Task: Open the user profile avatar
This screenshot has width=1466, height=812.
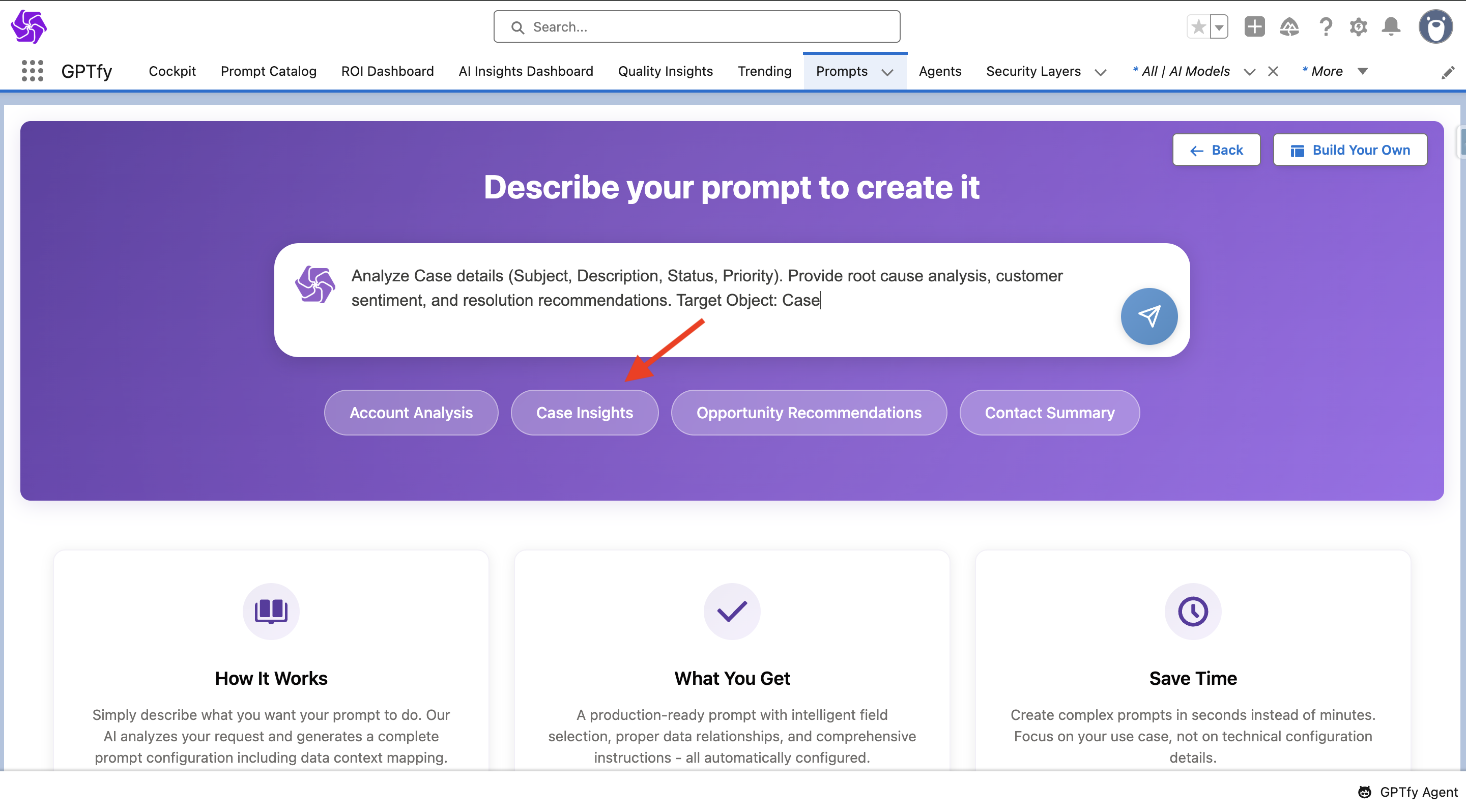Action: coord(1435,27)
